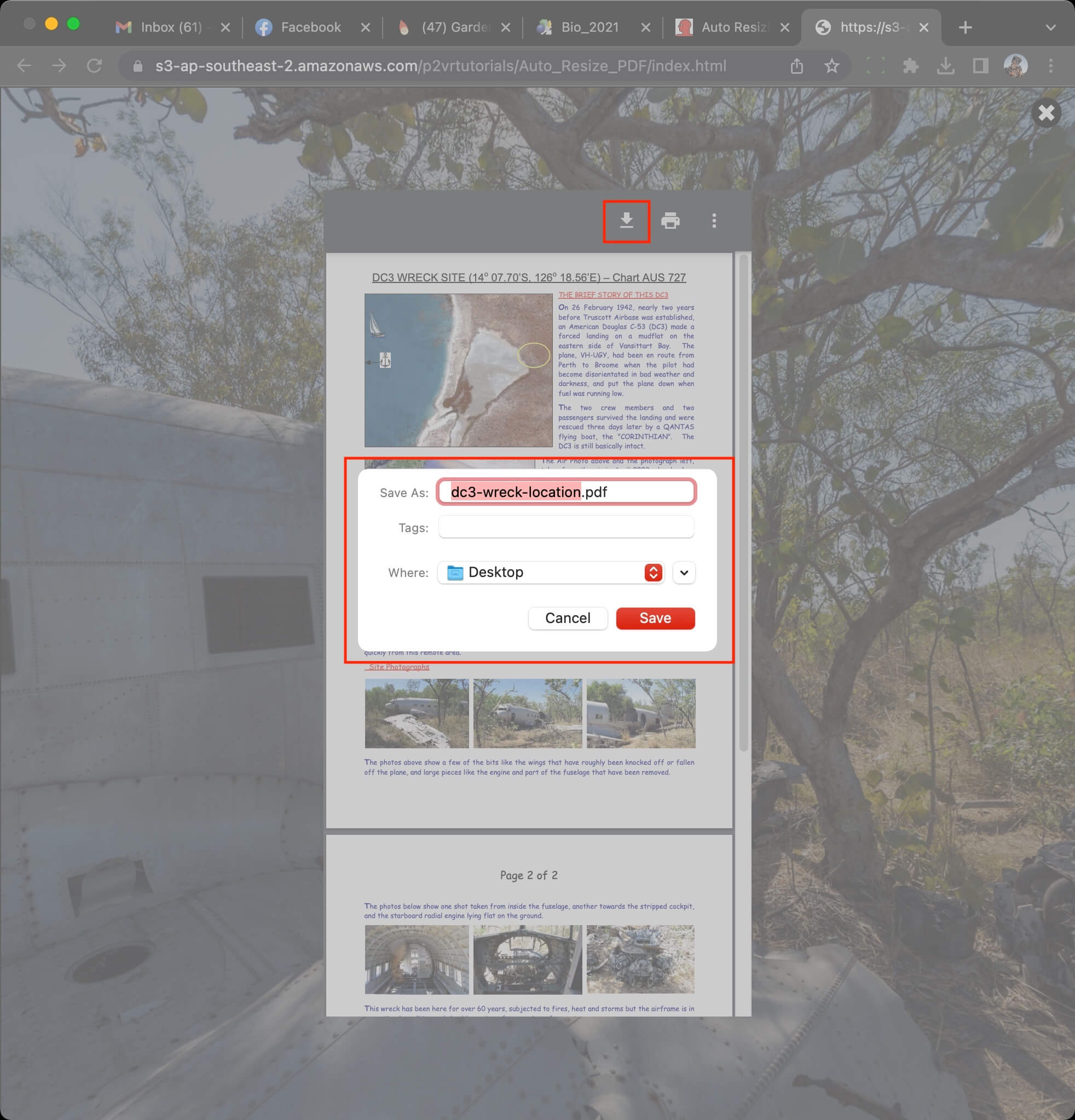Close the Bio_2021 tab

click(x=645, y=27)
